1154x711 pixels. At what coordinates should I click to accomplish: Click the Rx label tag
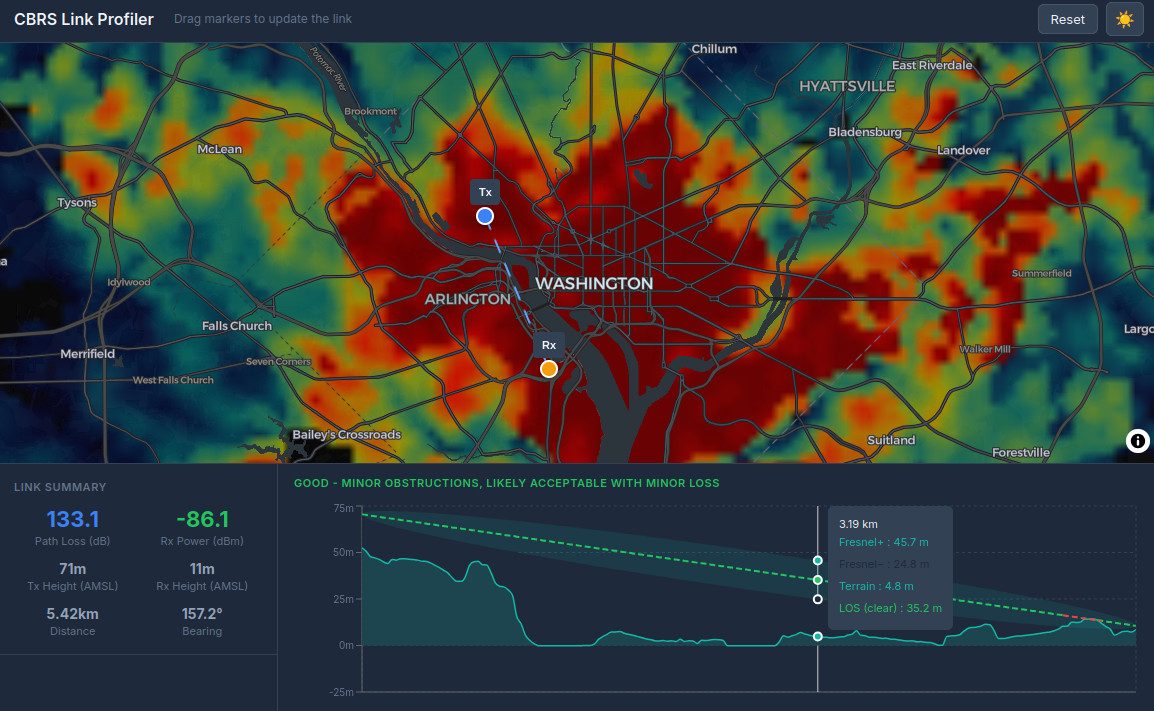point(548,345)
